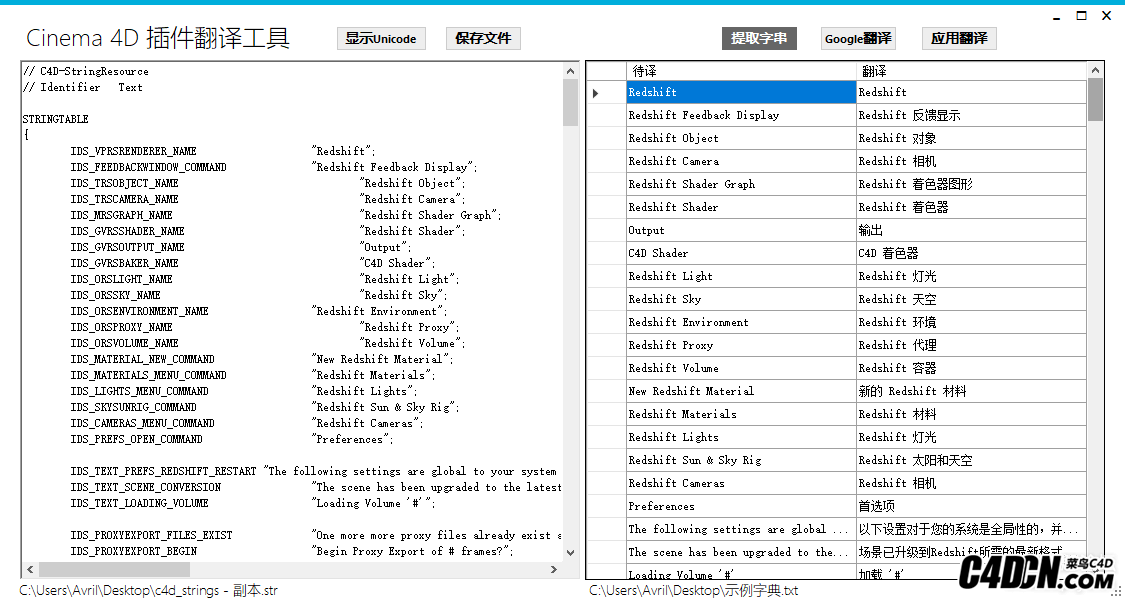Viewport: 1125px width, 600px height.
Task: Run the Google翻译 button
Action: [x=858, y=39]
